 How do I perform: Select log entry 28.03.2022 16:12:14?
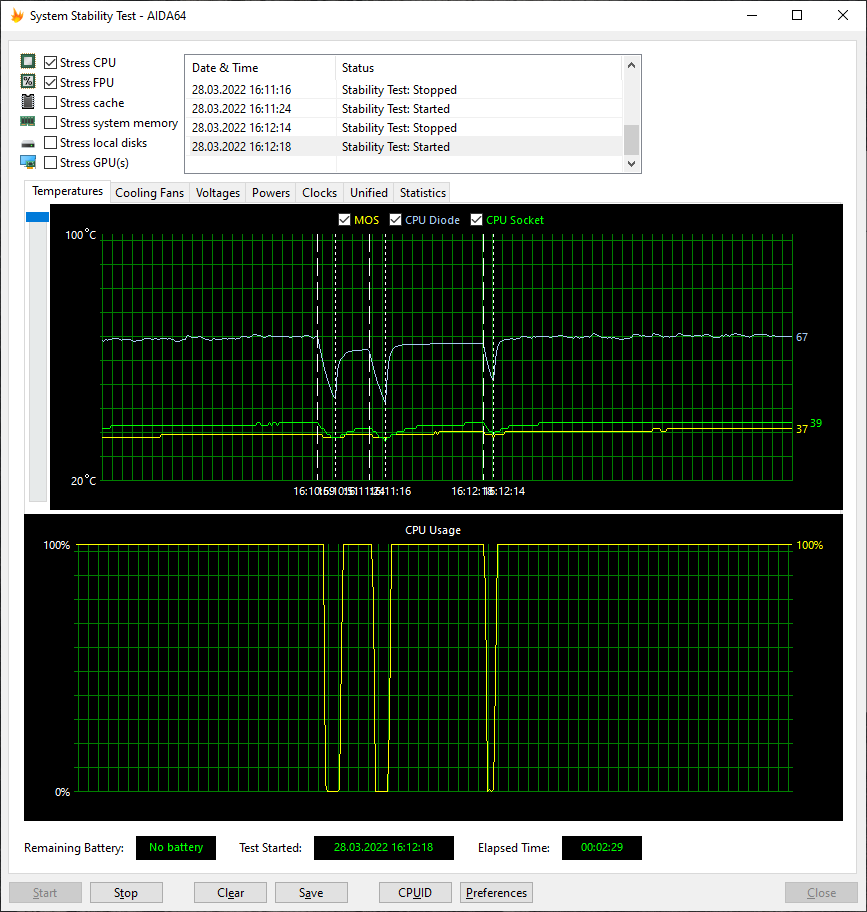(x=404, y=128)
